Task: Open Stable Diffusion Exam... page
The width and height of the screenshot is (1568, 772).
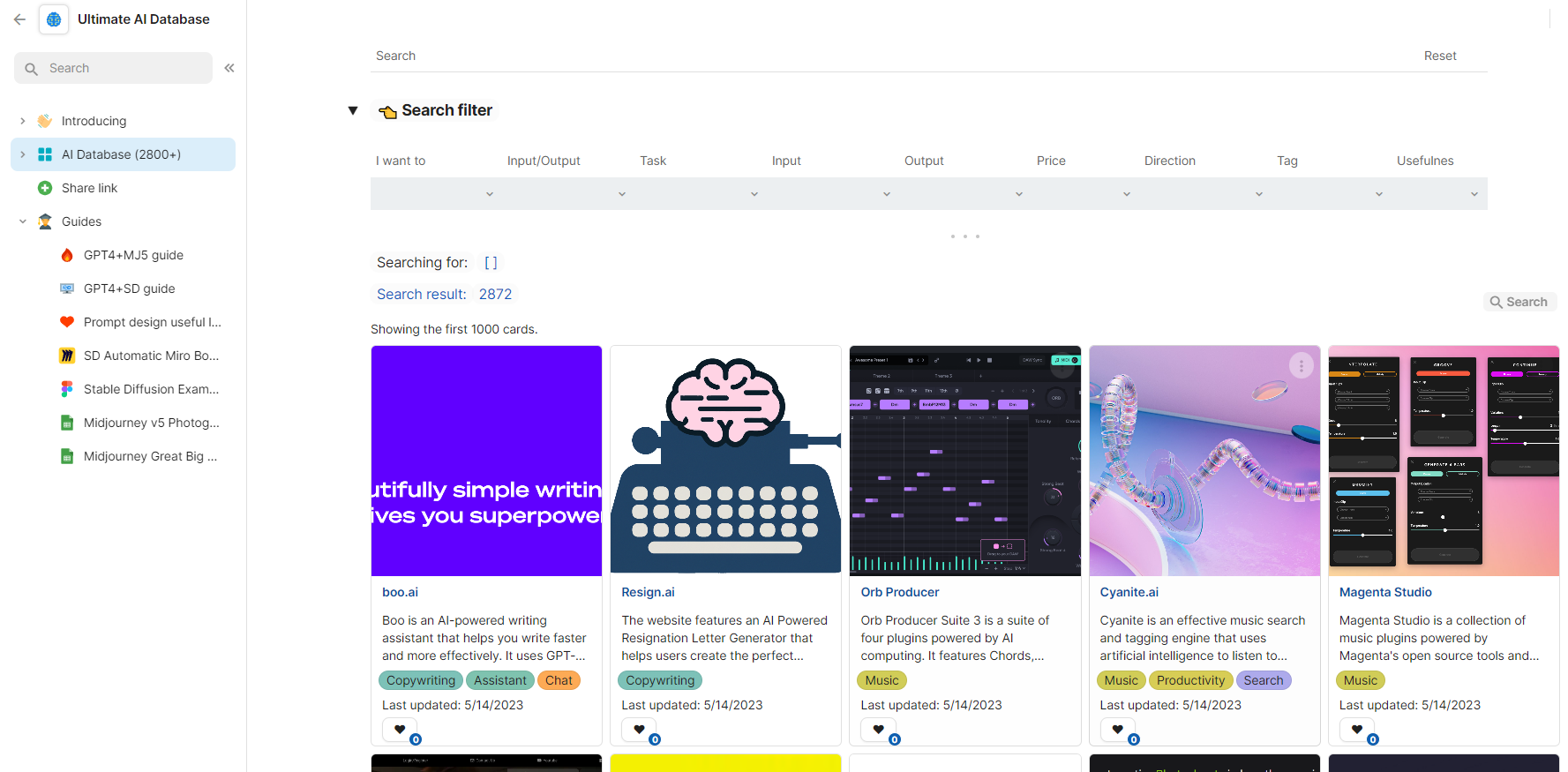Action: click(151, 389)
